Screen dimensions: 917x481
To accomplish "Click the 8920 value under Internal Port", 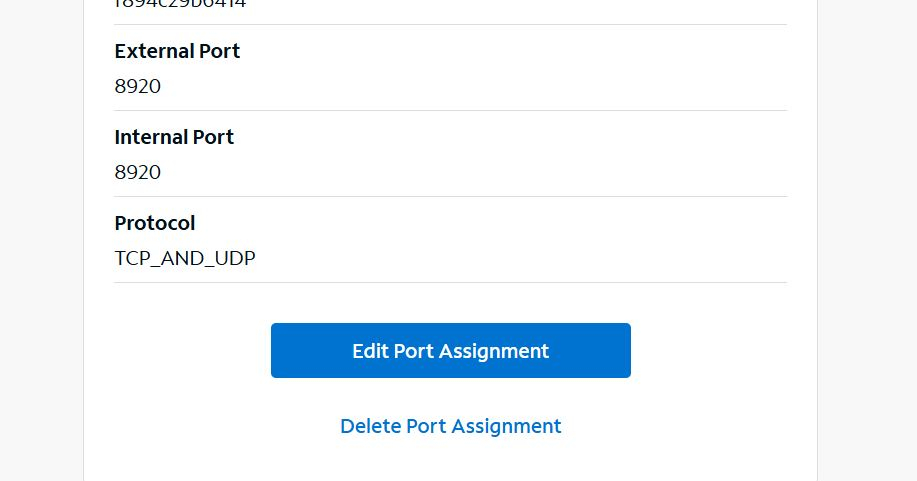I will click(138, 173).
